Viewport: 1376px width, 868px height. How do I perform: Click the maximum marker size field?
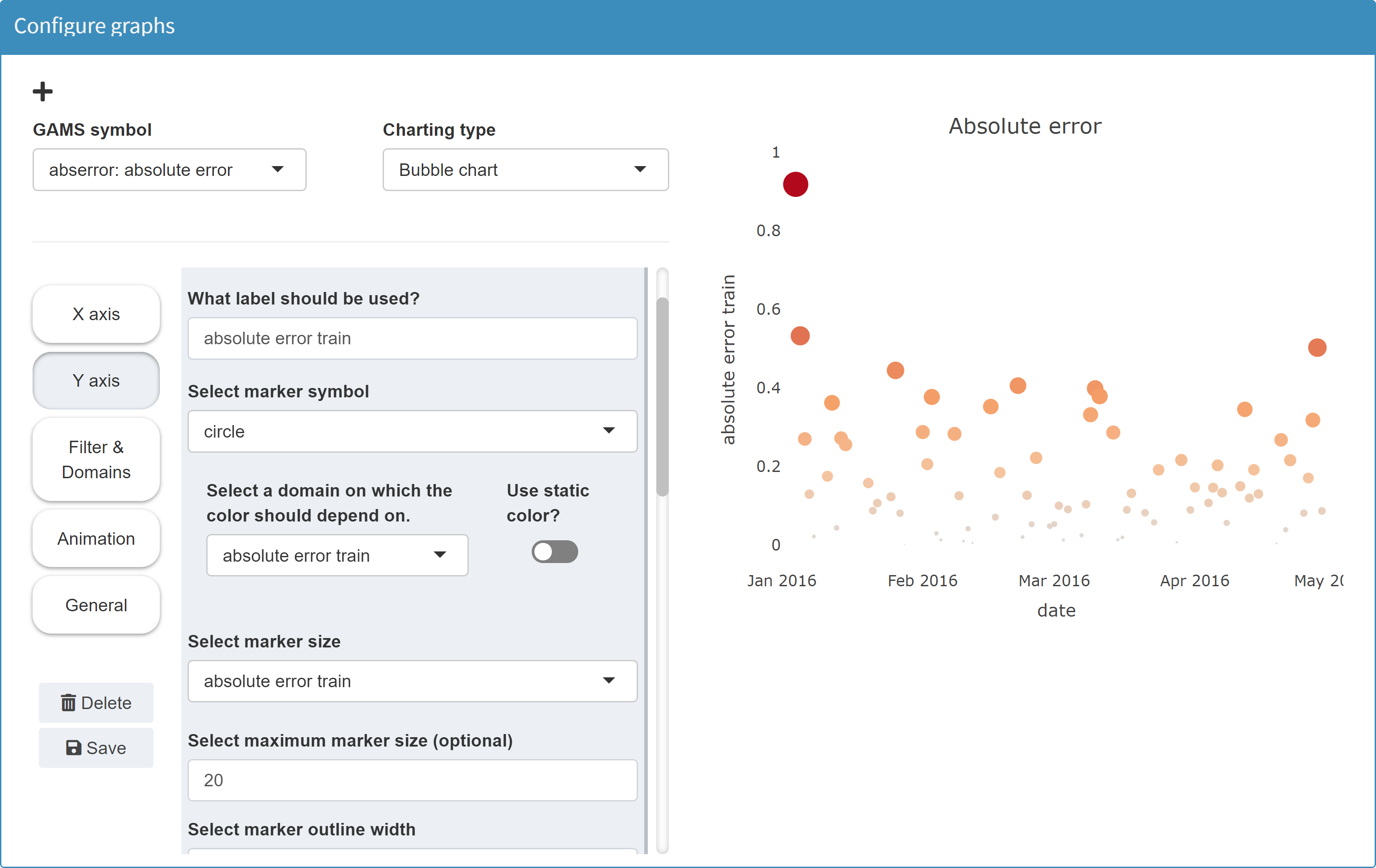tap(412, 780)
